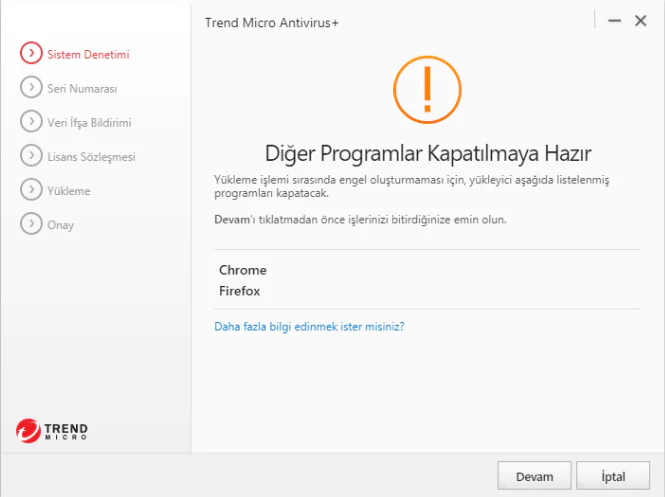Click the Sistem Denetimi step arrow icon
The height and width of the screenshot is (497, 665).
point(31,53)
